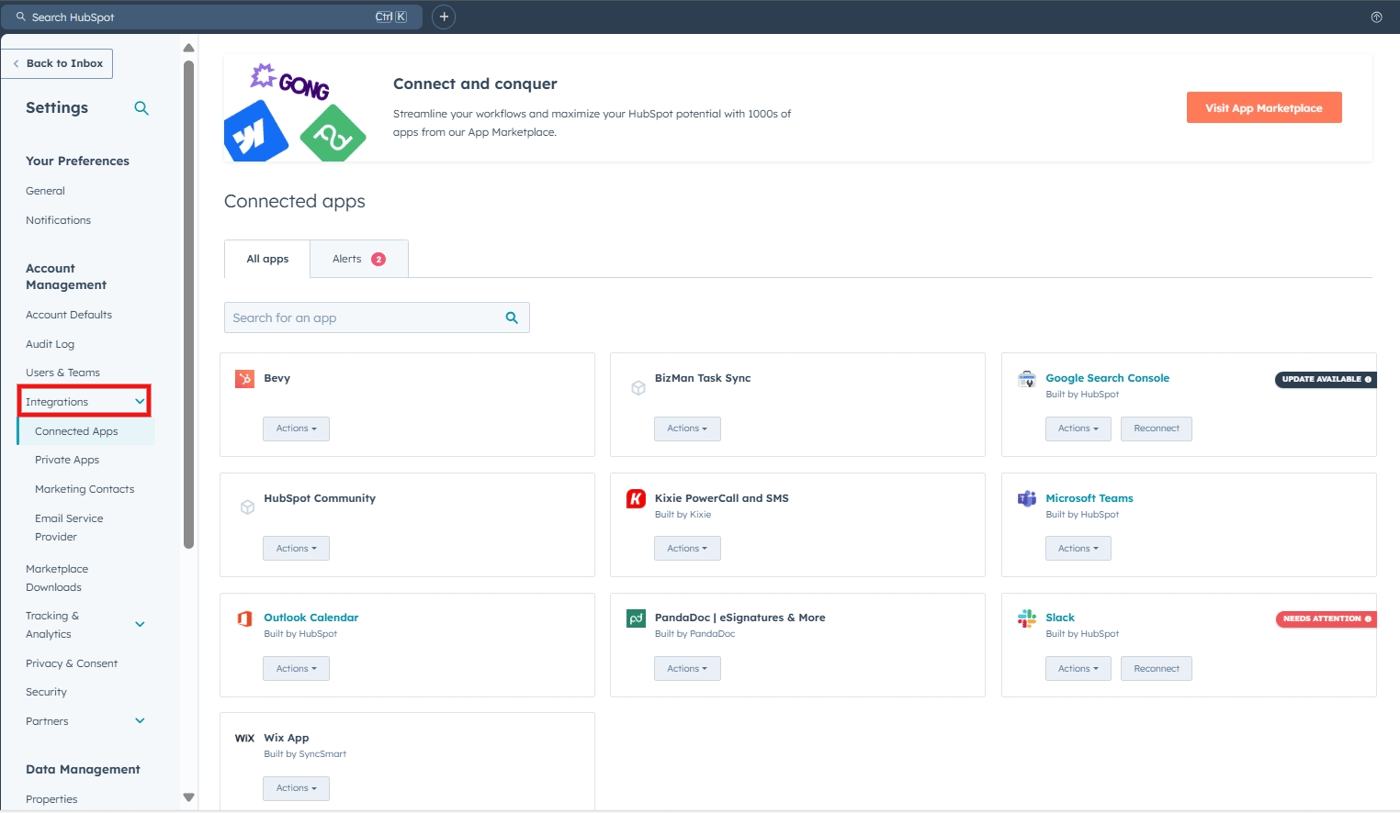Open Privacy & Consent settings

(x=72, y=664)
